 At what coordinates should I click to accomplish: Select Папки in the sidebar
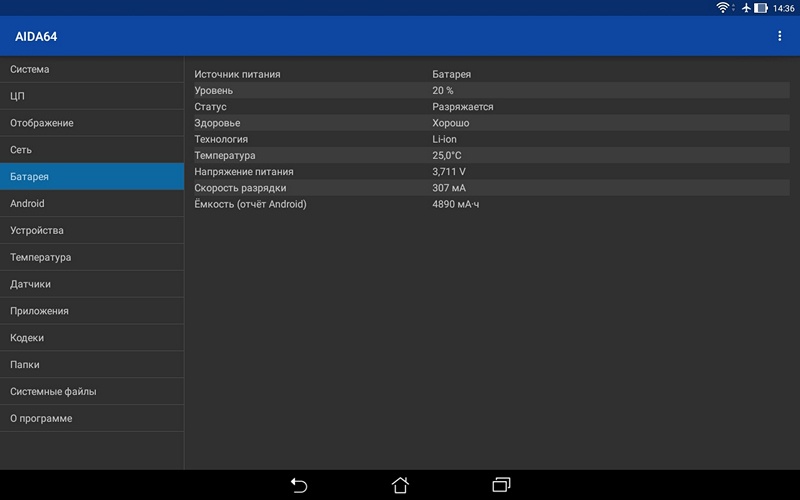[x=92, y=365]
